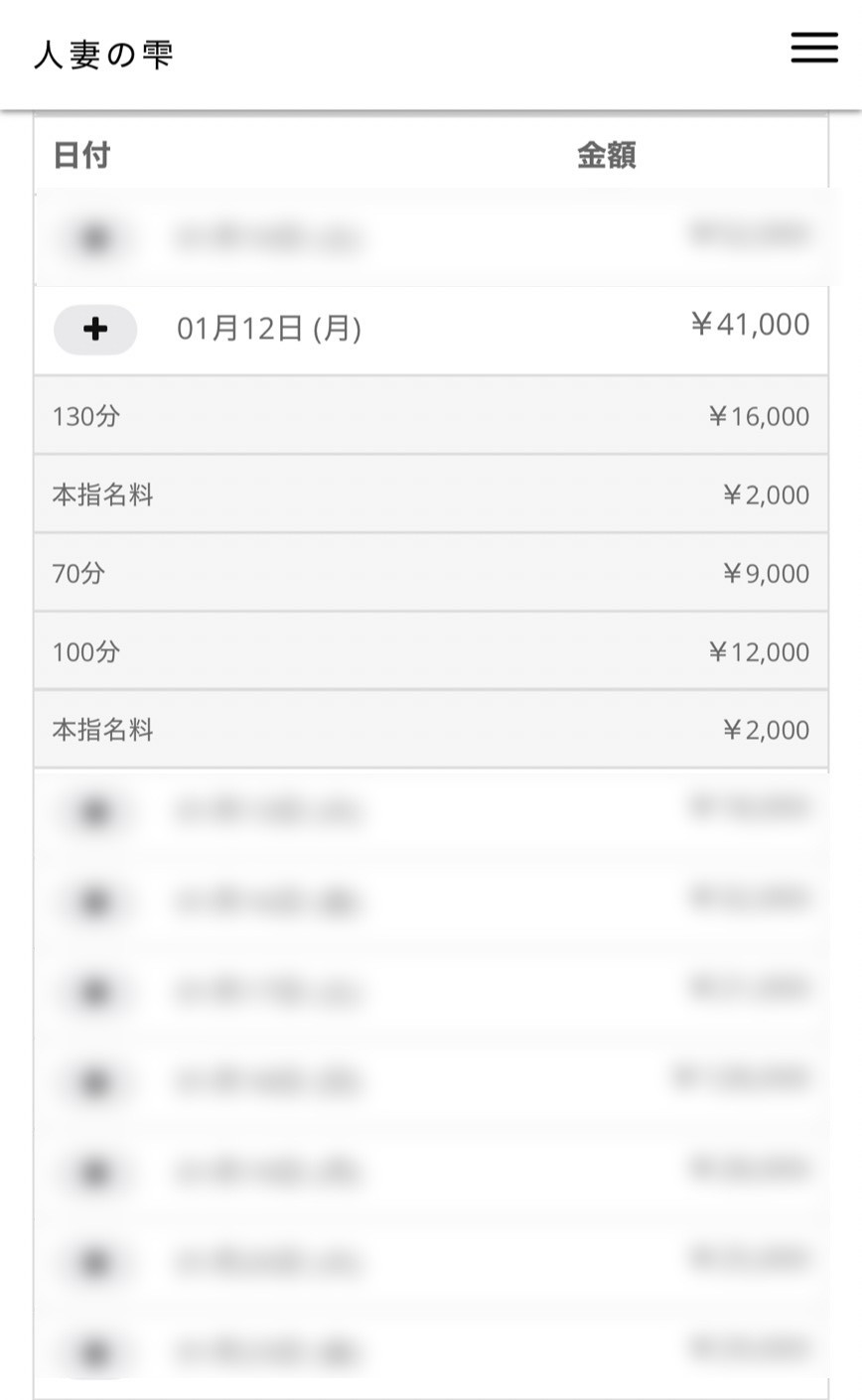Image resolution: width=862 pixels, height=1400 pixels.
Task: Click the ¥2,000 amount below ¥16,000
Action: 766,494
